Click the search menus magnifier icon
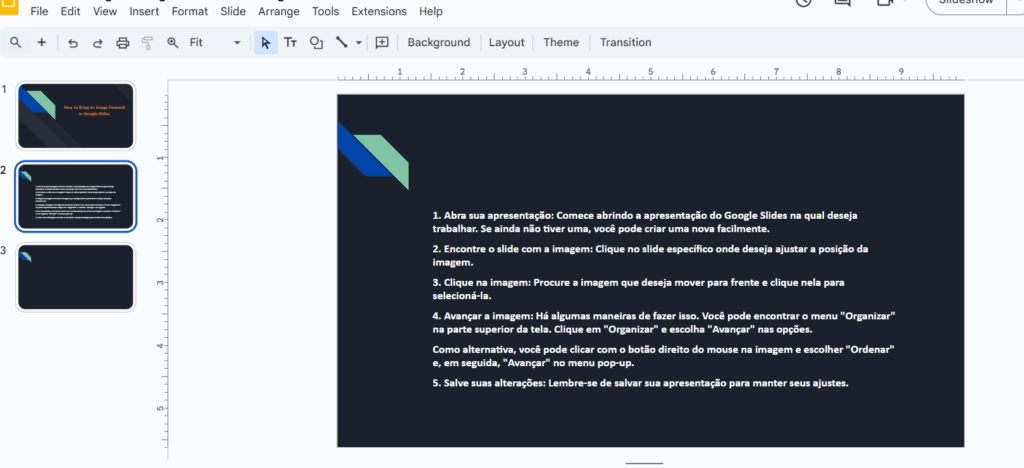Screen dimensions: 1024x468 pyautogui.click(x=15, y=42)
